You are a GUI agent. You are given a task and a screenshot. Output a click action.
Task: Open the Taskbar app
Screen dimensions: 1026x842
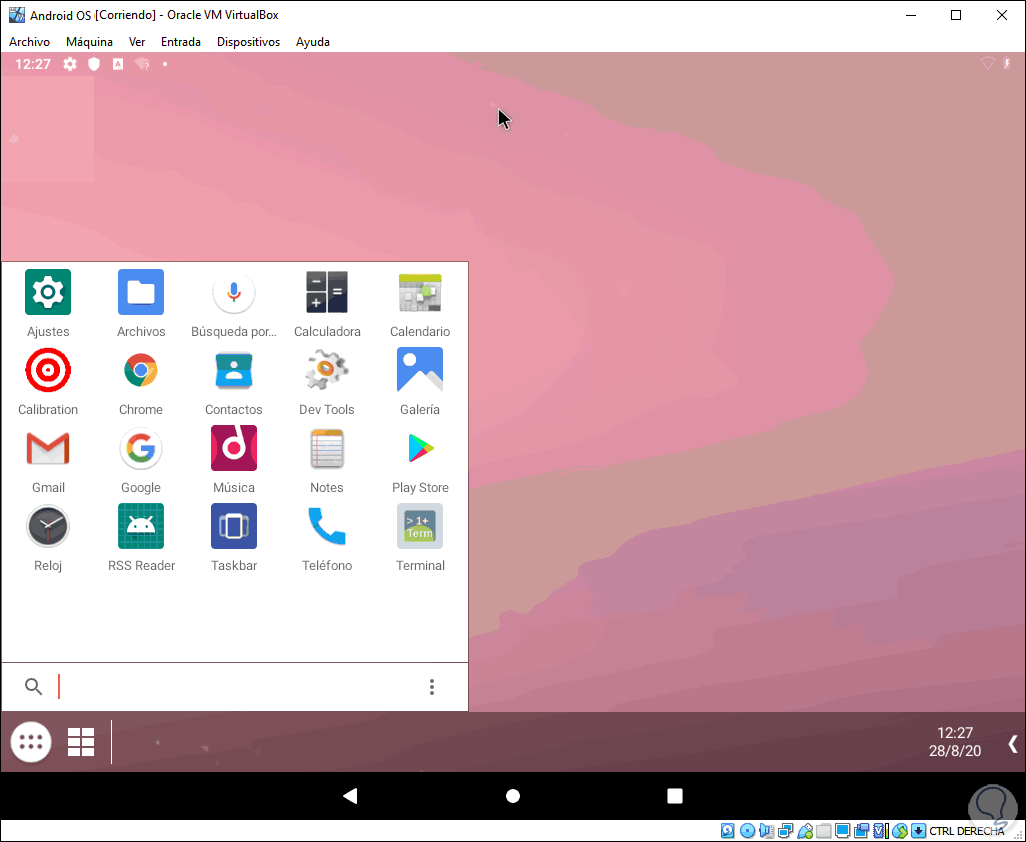234,537
